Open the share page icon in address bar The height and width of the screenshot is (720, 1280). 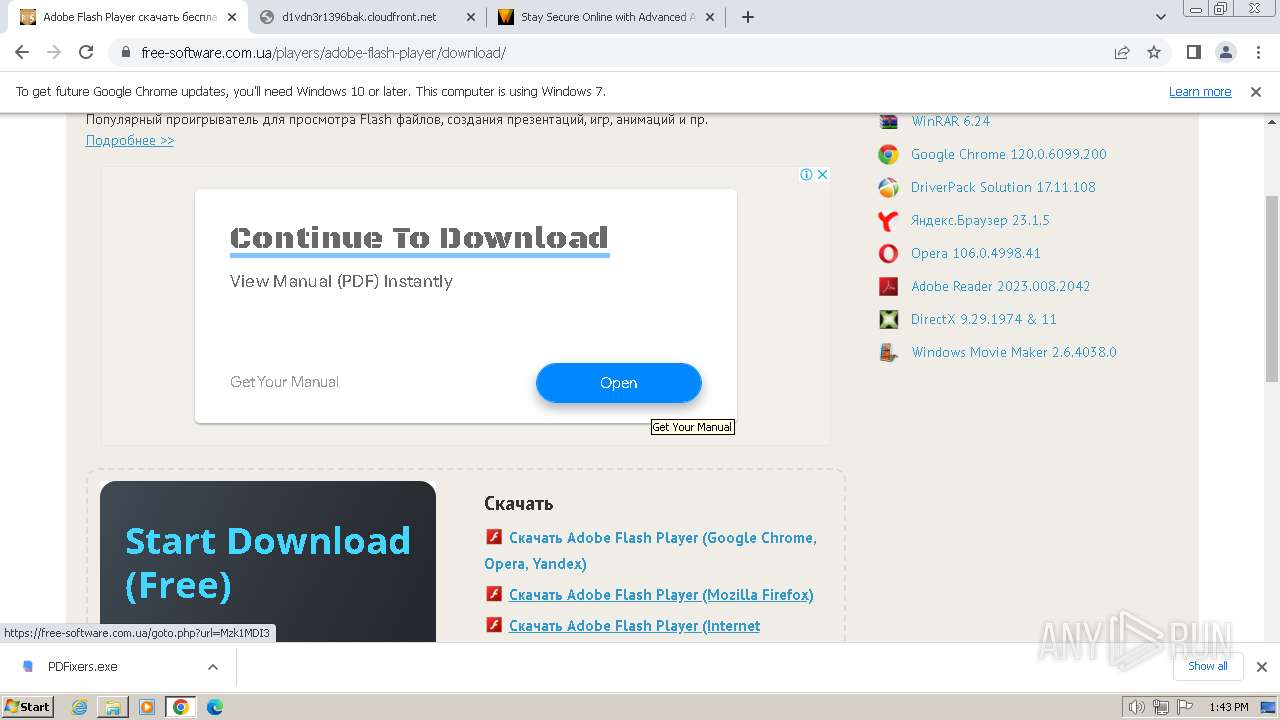(x=1122, y=53)
